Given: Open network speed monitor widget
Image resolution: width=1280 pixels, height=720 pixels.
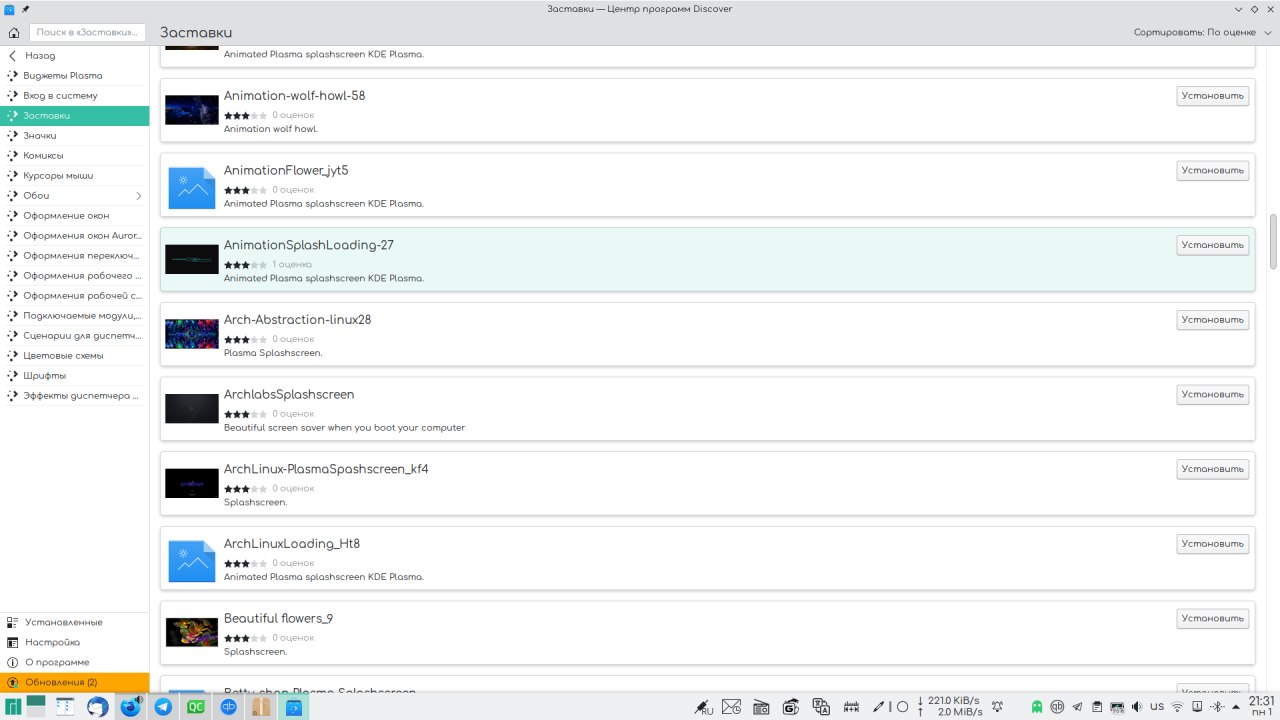Looking at the screenshot, I should tap(950, 707).
